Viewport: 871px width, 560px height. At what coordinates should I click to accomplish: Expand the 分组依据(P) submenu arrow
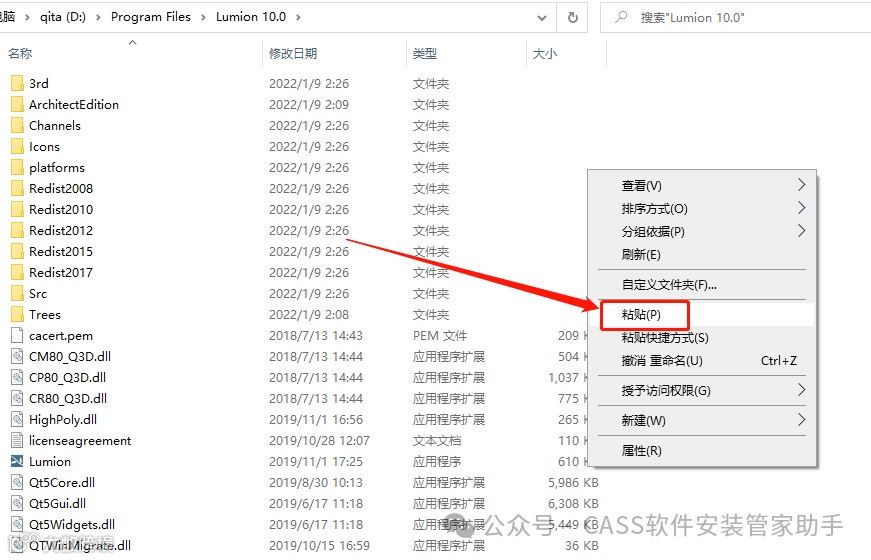tap(801, 231)
